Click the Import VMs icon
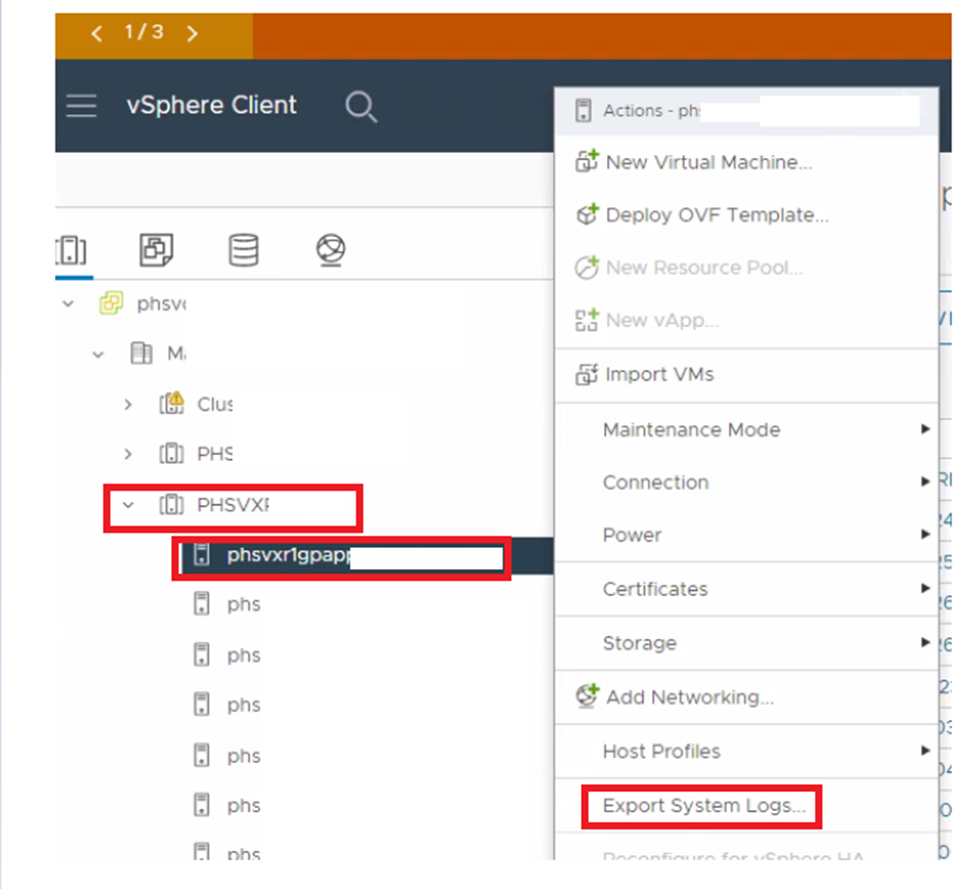This screenshot has width=975, height=889. [590, 374]
